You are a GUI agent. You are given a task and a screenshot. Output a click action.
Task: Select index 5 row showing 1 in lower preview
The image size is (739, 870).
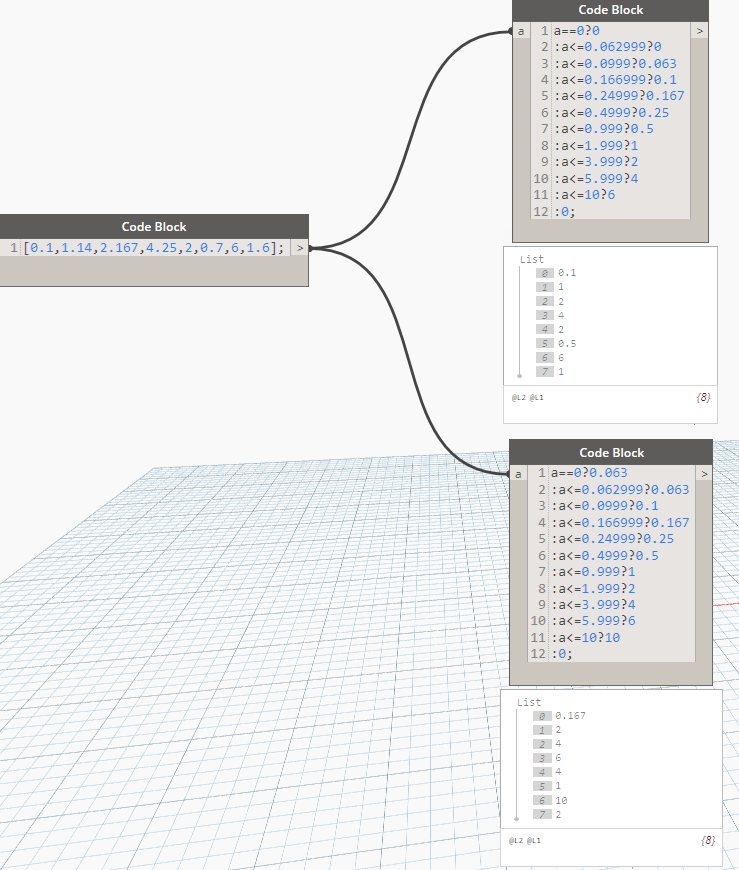point(548,786)
